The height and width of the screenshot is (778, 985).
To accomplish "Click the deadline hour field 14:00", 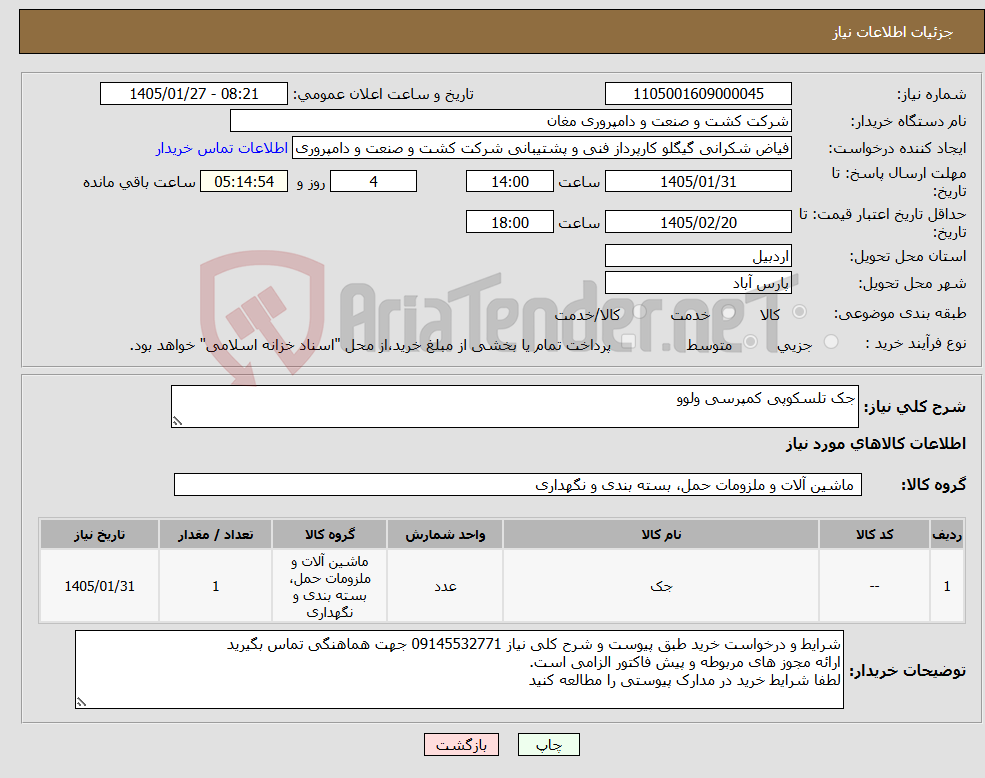I will pyautogui.click(x=509, y=182).
